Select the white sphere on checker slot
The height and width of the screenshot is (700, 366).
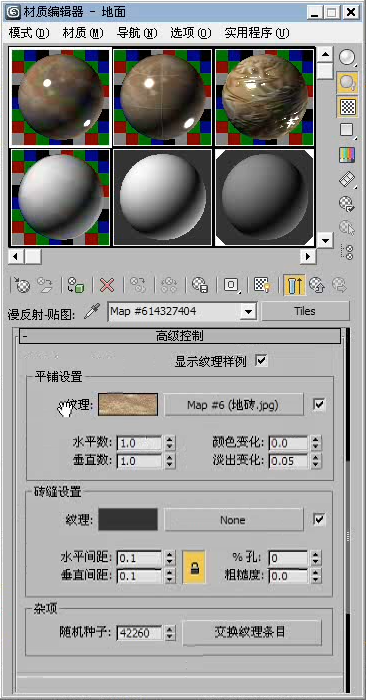(60, 197)
